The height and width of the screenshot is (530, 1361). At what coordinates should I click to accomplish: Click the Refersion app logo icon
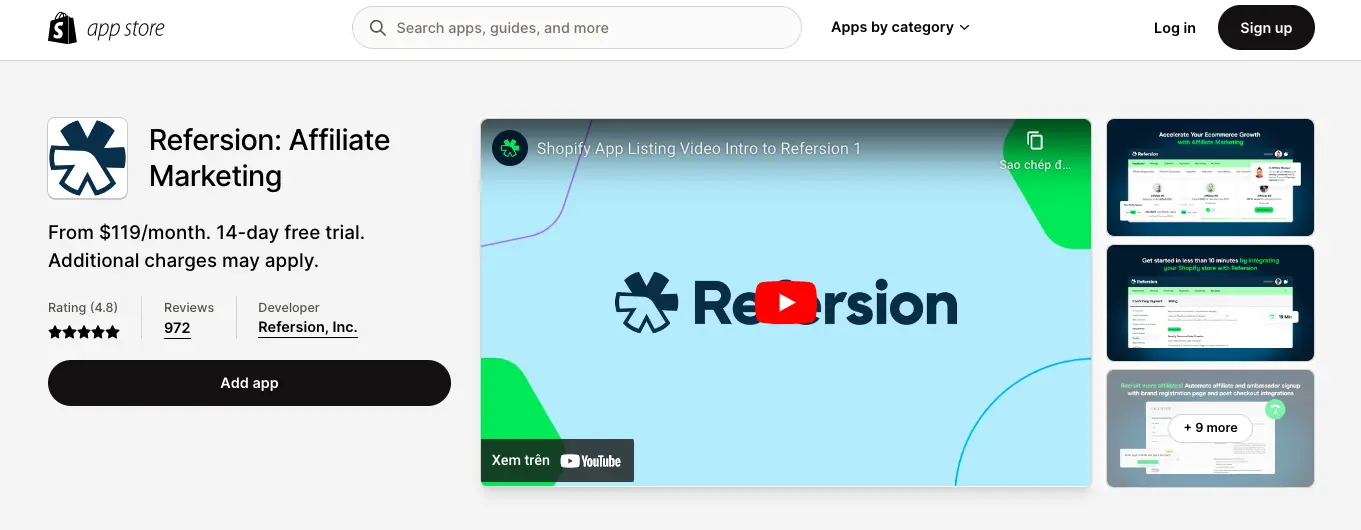click(88, 158)
